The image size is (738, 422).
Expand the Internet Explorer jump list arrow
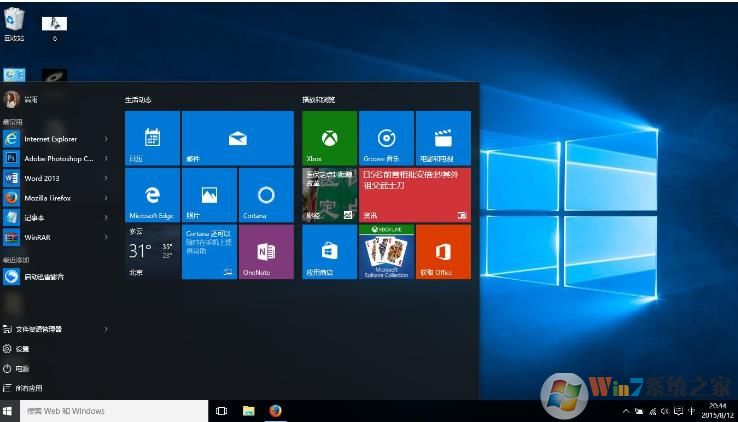pos(107,139)
